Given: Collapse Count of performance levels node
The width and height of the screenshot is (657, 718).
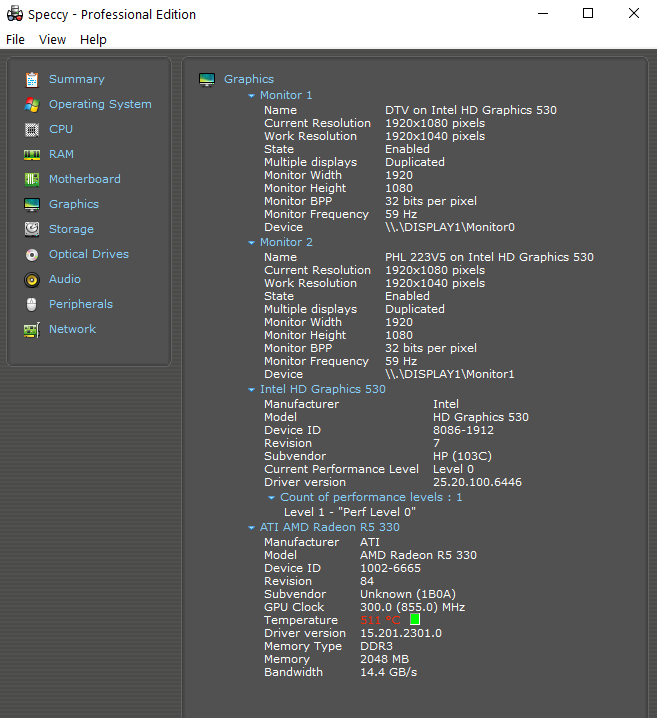Looking at the screenshot, I should (x=271, y=498).
